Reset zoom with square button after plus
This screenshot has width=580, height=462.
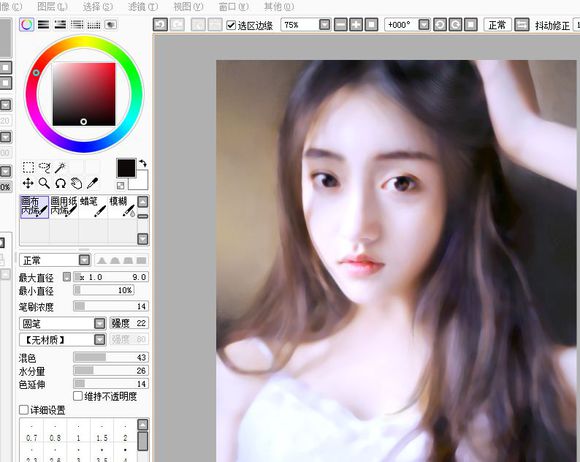[371, 25]
